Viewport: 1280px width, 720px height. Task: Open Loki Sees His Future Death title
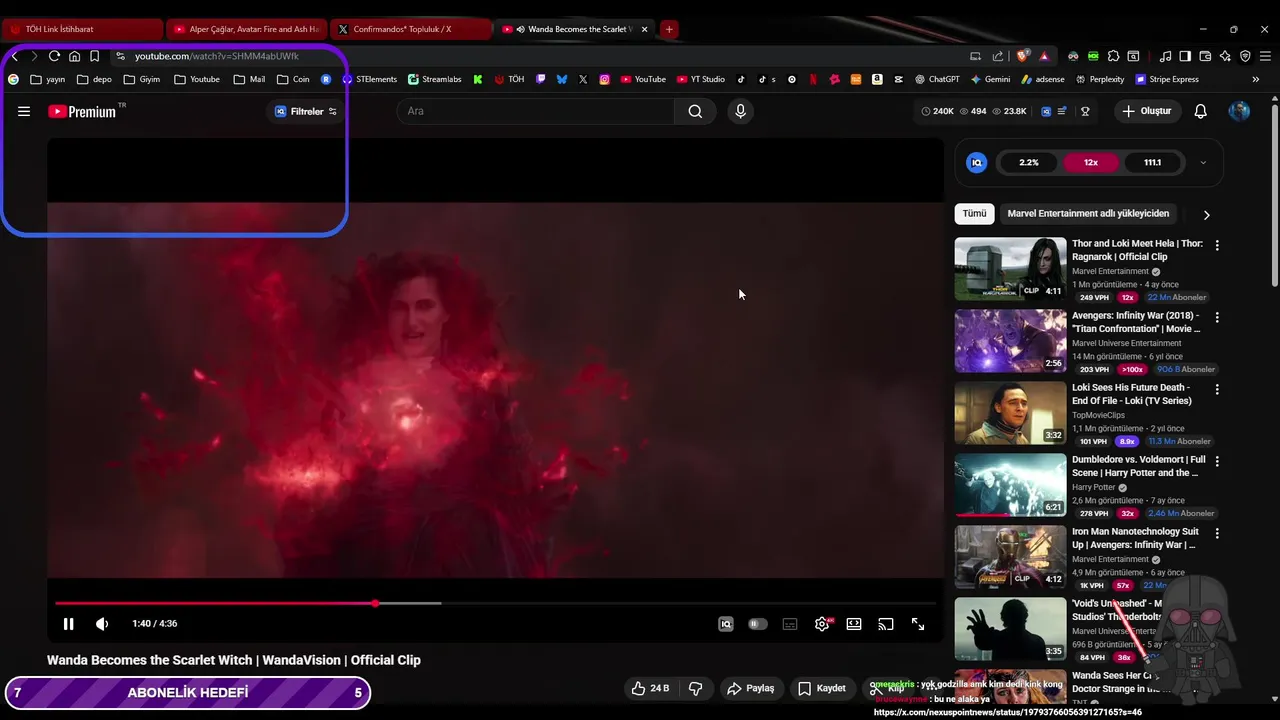(x=1131, y=394)
